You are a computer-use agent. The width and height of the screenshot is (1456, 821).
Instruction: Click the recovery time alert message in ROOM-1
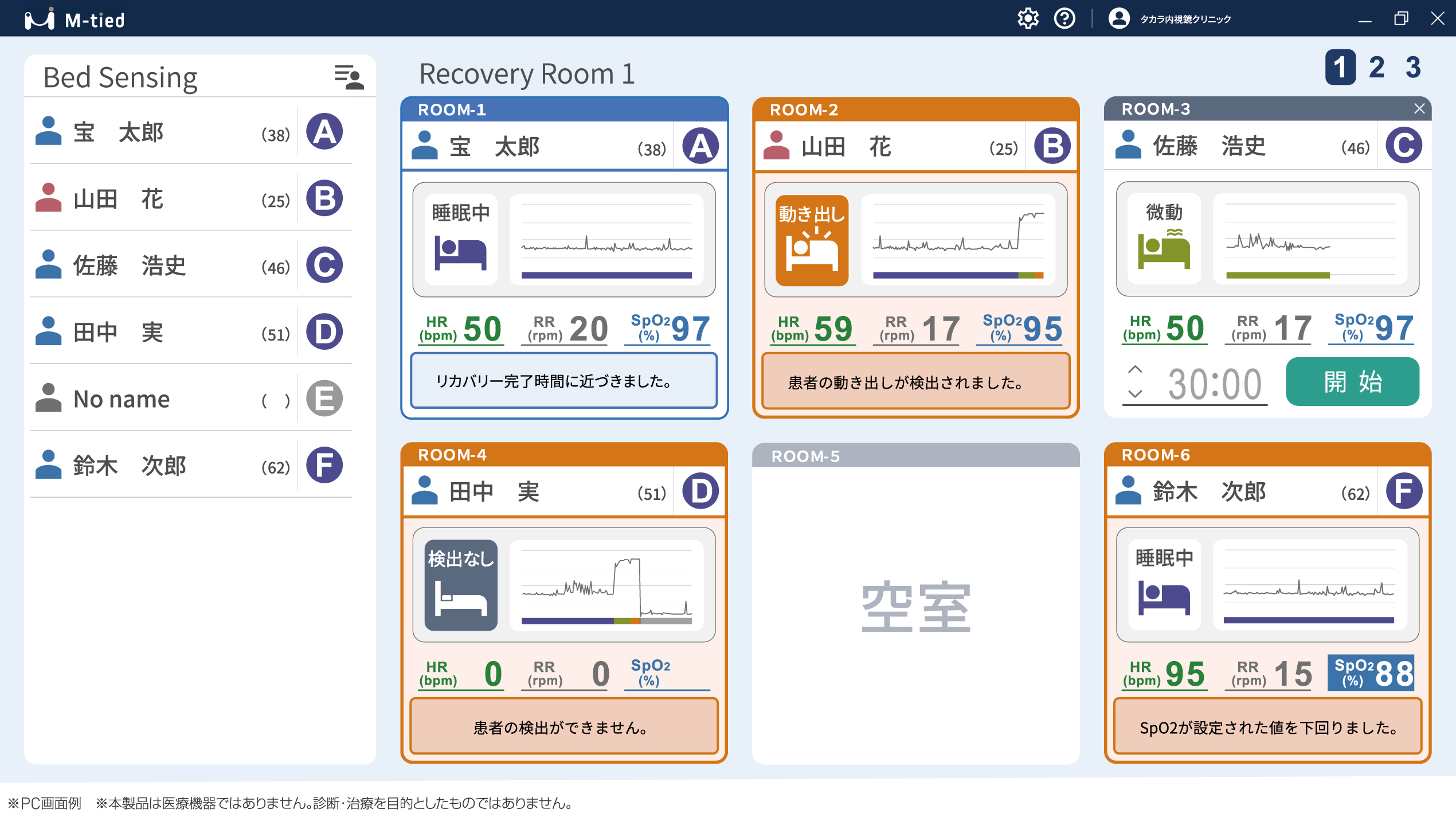[x=564, y=381]
